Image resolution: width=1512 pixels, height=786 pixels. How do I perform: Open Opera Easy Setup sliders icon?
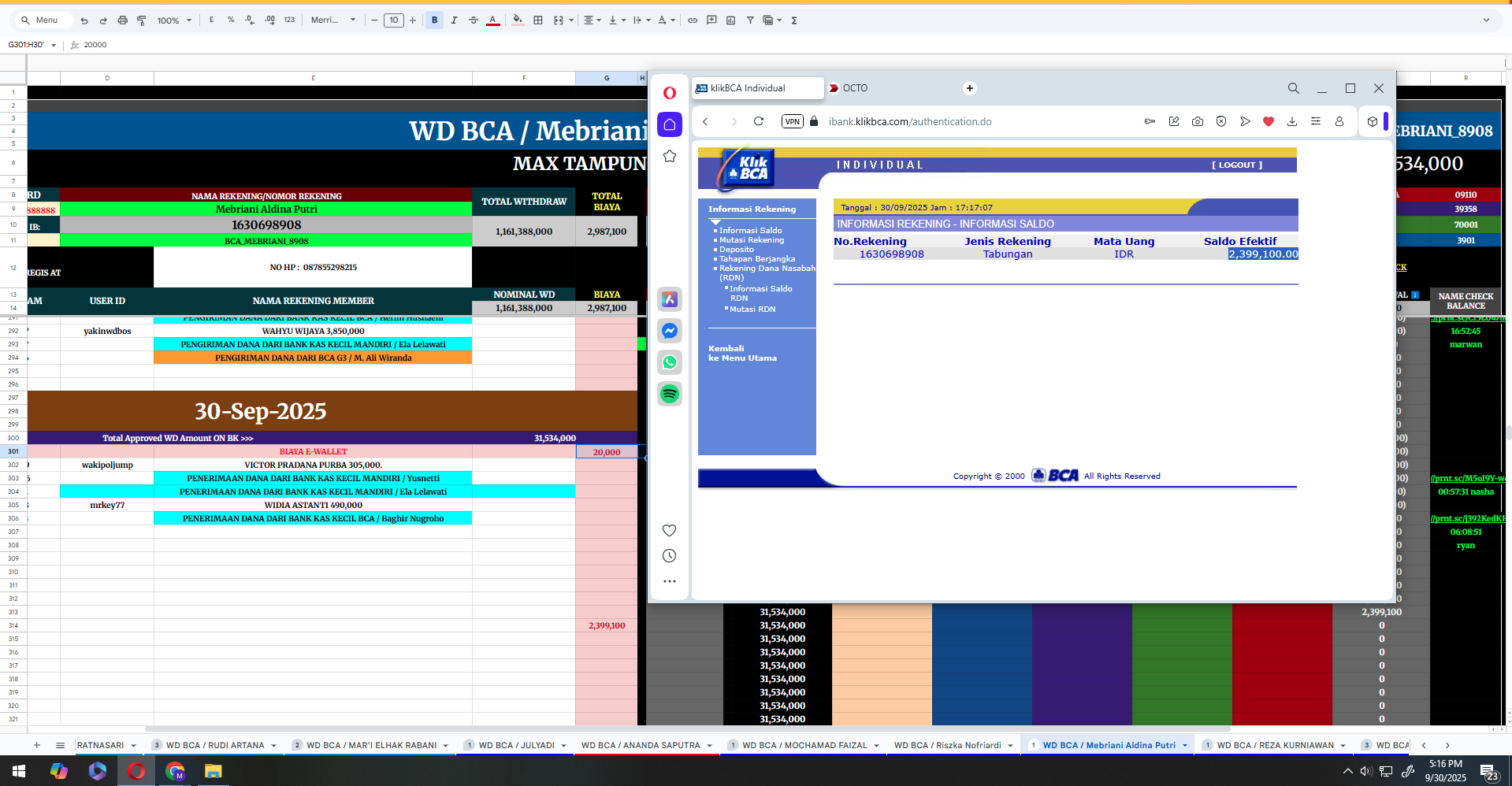point(1316,121)
